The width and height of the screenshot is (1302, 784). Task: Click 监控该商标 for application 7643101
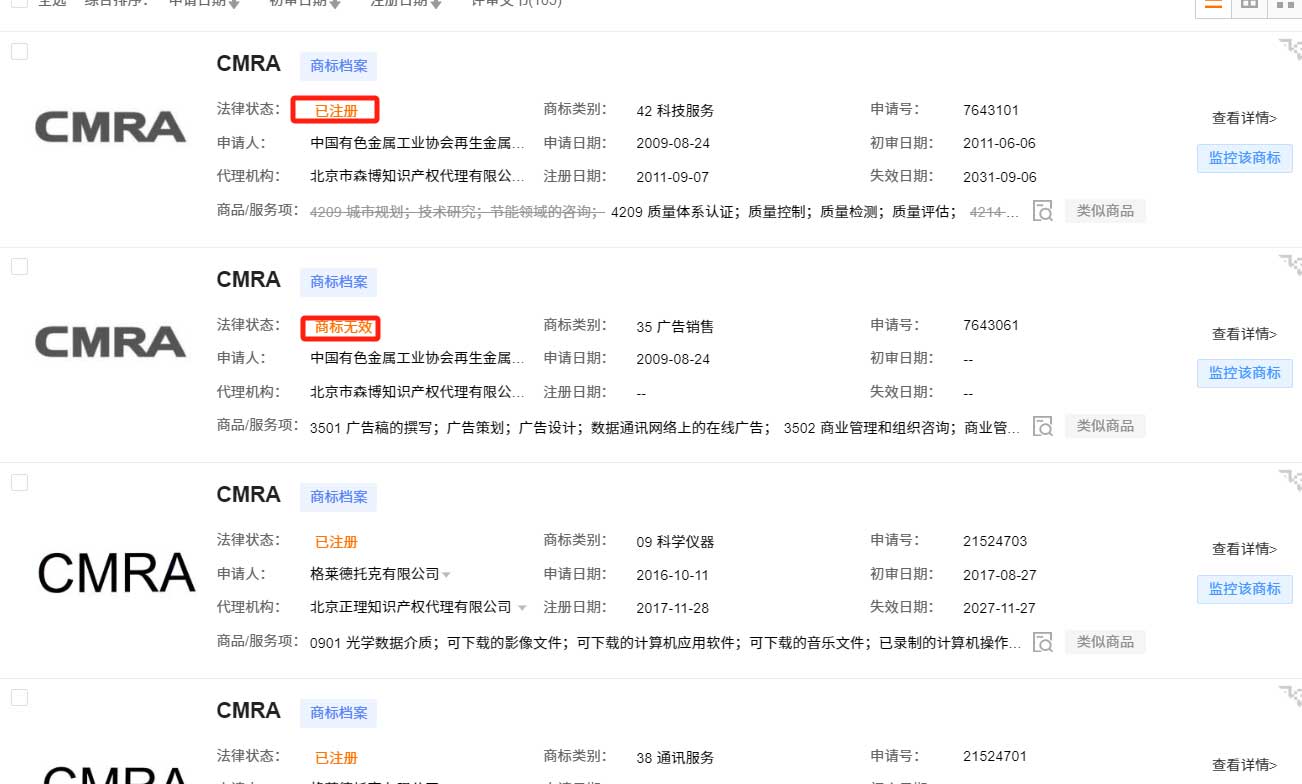coord(1245,158)
